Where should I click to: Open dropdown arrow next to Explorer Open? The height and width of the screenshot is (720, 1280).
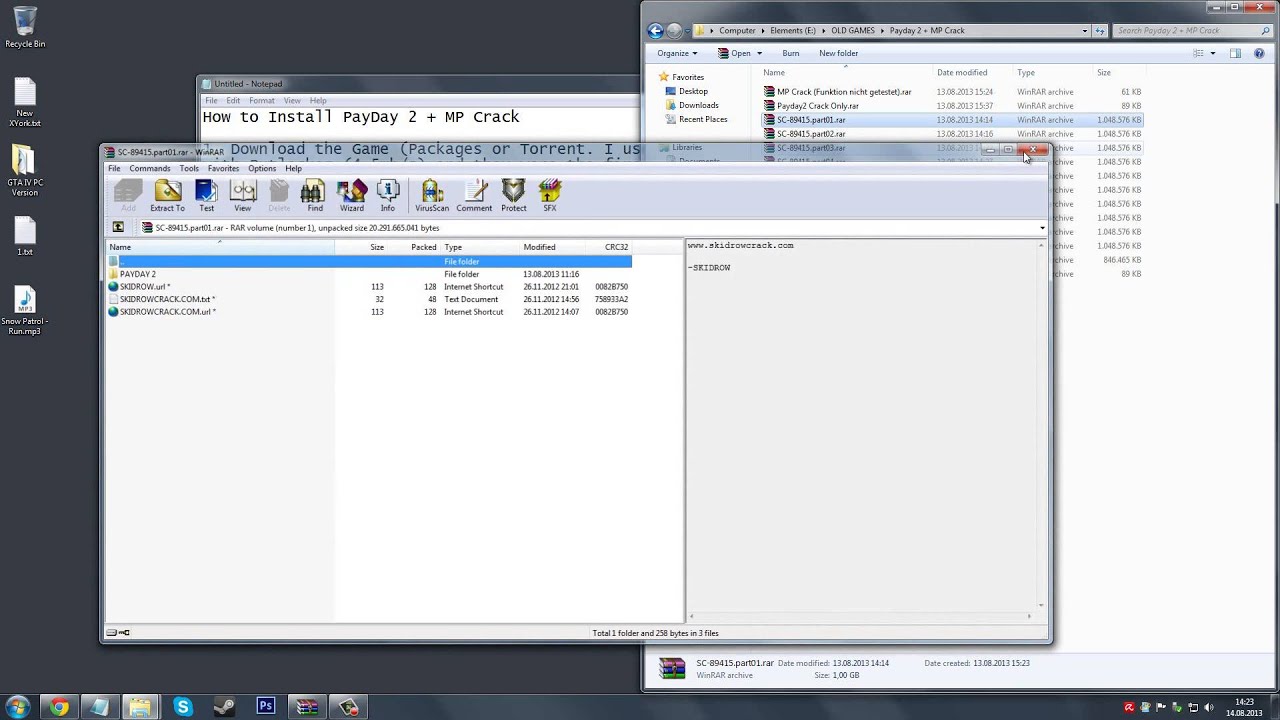point(759,53)
